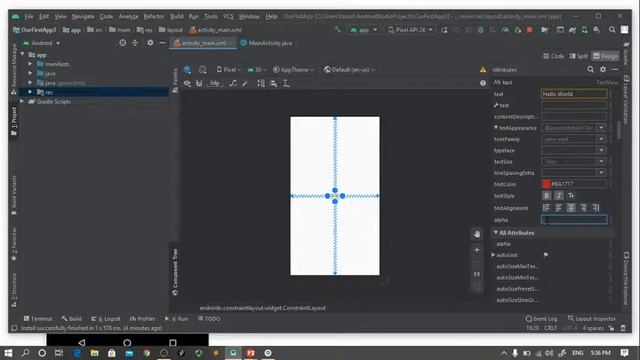The width and height of the screenshot is (640, 360).
Task: Switch to Code view mode
Action: click(x=553, y=56)
